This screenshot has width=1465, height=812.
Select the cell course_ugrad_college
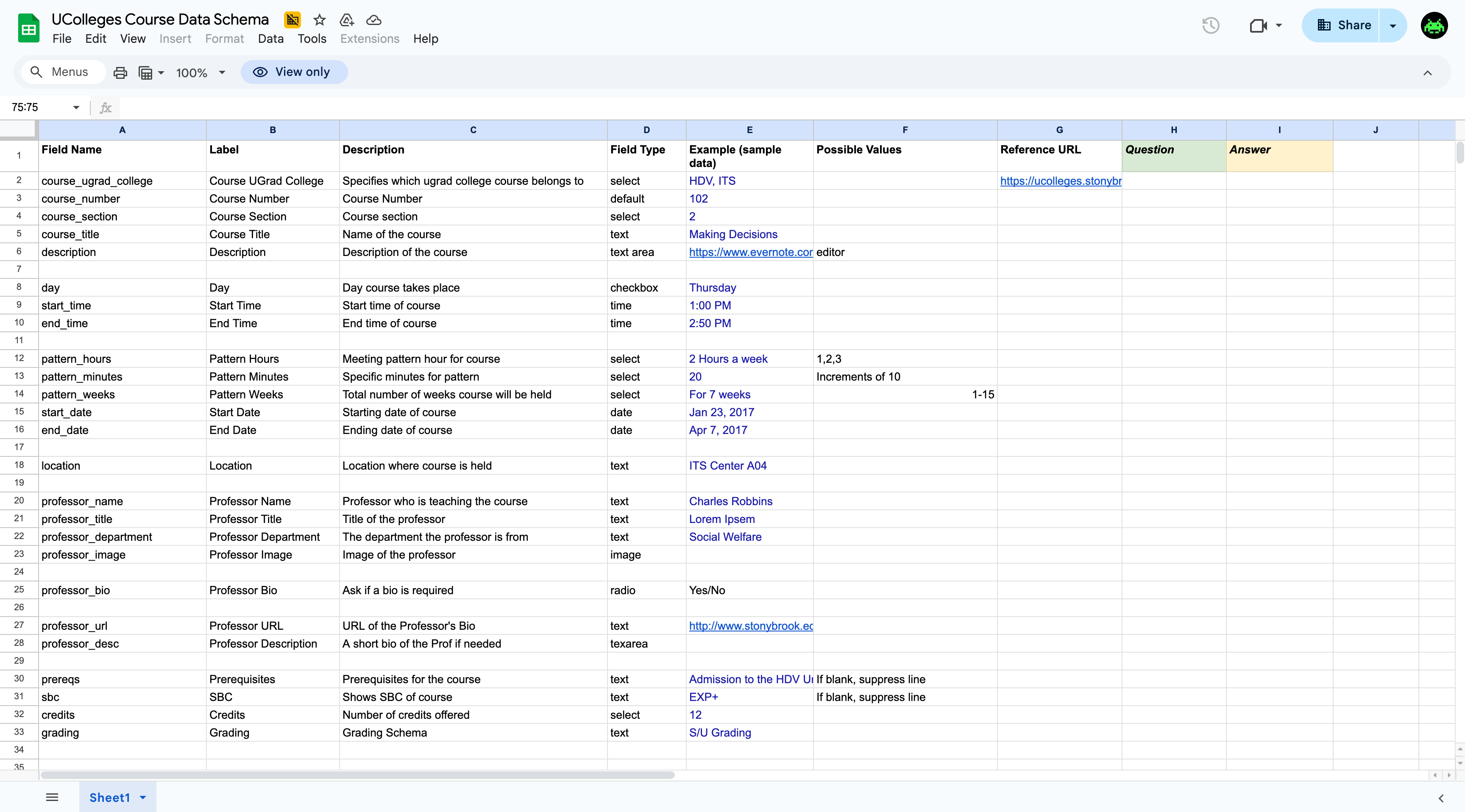(x=122, y=181)
